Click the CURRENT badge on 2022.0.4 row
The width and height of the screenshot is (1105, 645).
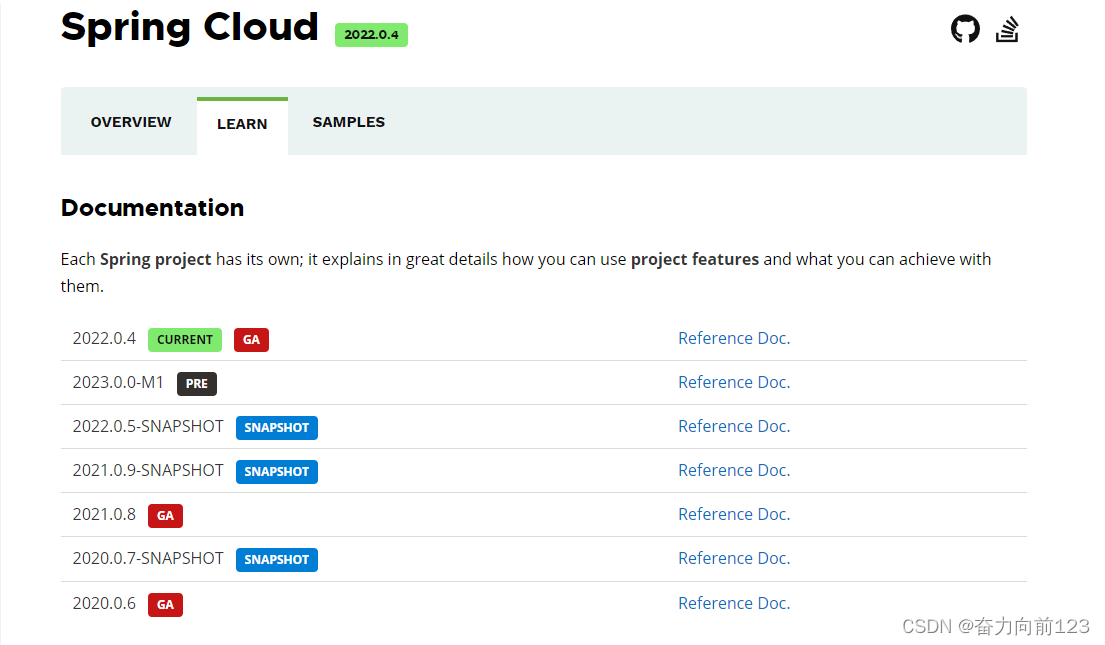coord(185,340)
